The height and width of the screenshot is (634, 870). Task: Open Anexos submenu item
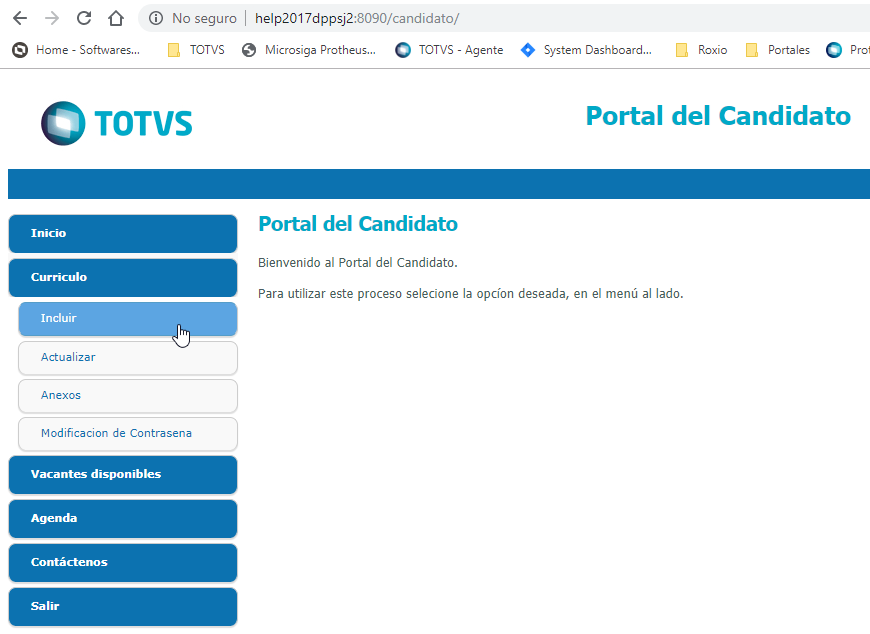[128, 396]
